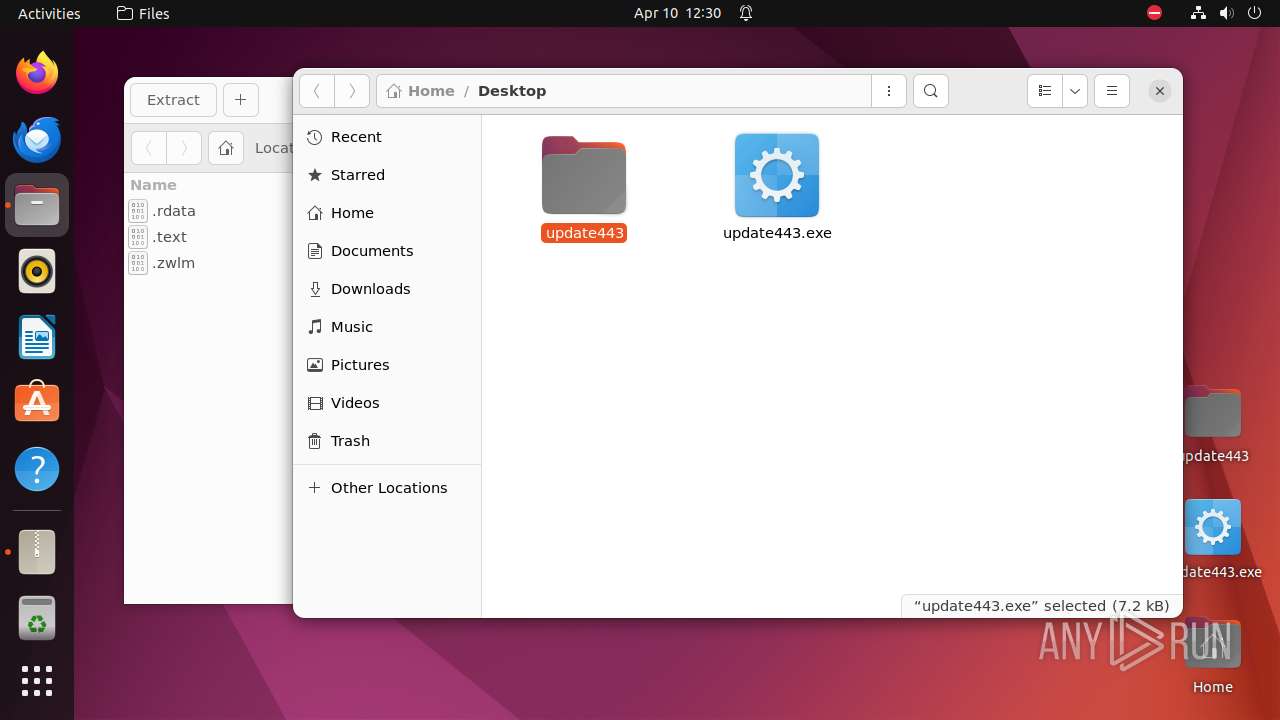
Task: Open Pictures in the sidebar
Action: 387,365
